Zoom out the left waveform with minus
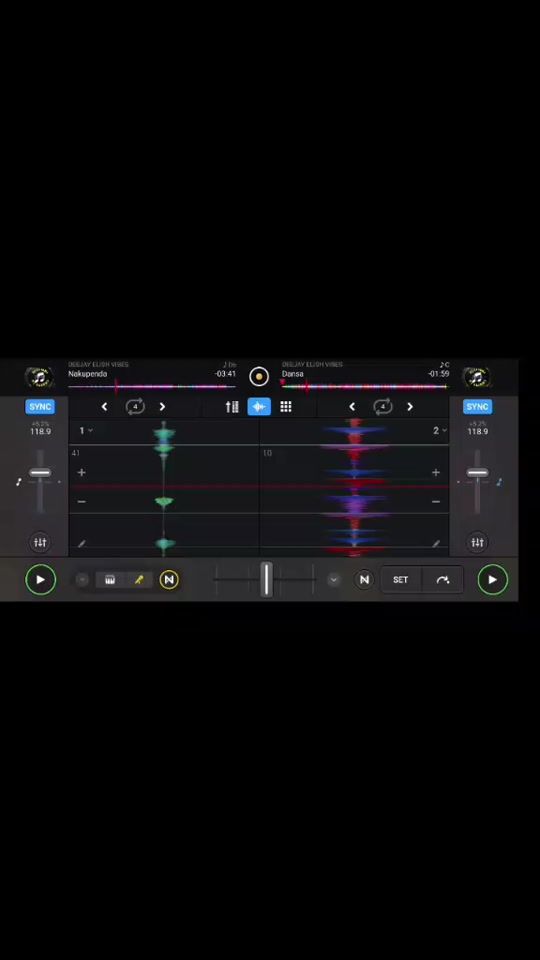Screen dimensions: 540x960 [x=81, y=501]
